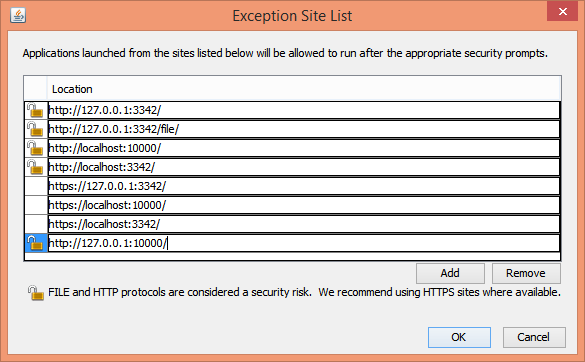Select the http://127.0.0.1:3342/ location entry
The height and width of the screenshot is (362, 585).
pyautogui.click(x=304, y=110)
